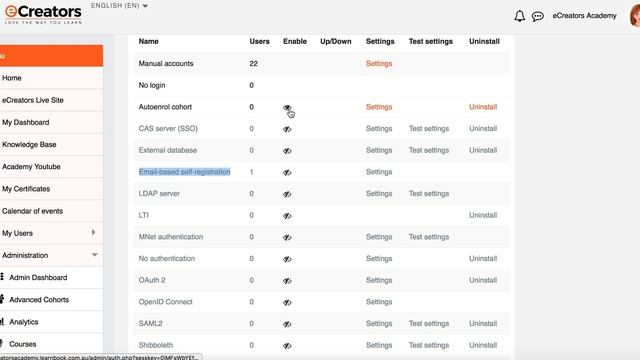Uninstall OAuth 2 plugin
The width and height of the screenshot is (640, 360).
483,280
